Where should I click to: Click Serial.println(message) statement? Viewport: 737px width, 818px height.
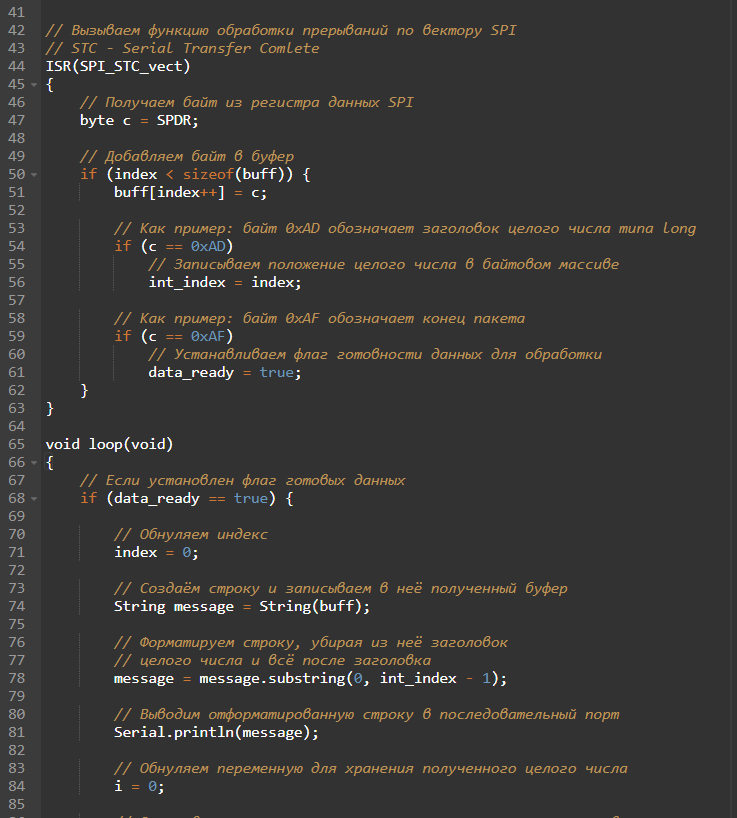tap(216, 732)
